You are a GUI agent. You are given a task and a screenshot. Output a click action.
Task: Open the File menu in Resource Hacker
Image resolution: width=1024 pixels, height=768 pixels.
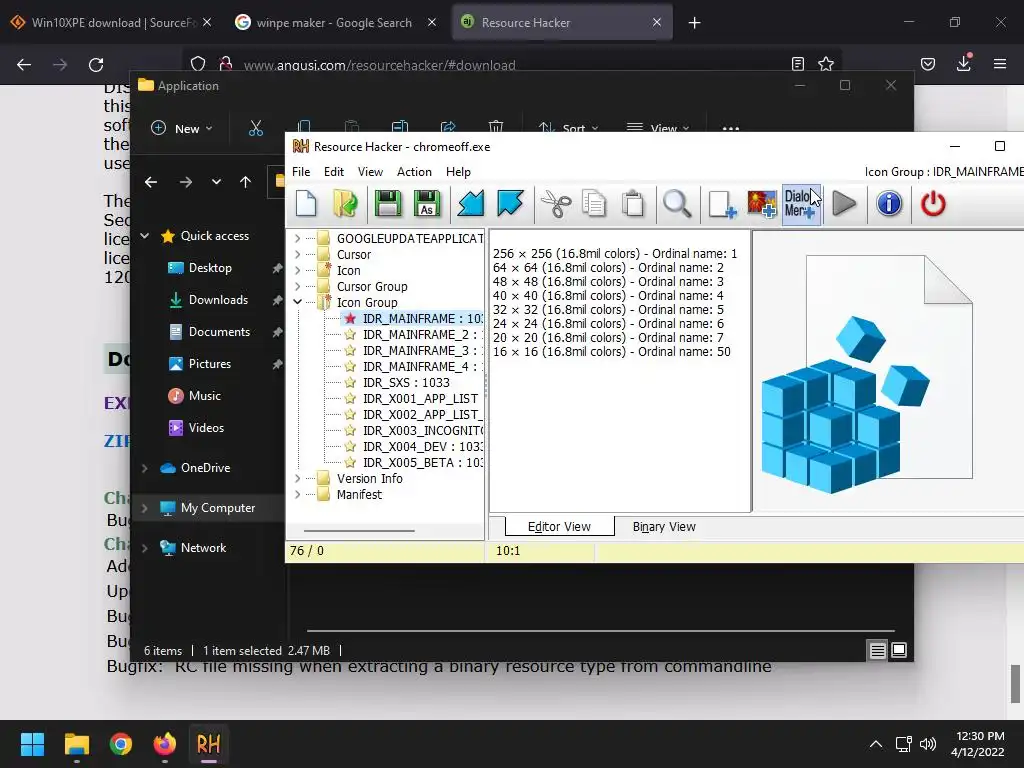click(301, 172)
